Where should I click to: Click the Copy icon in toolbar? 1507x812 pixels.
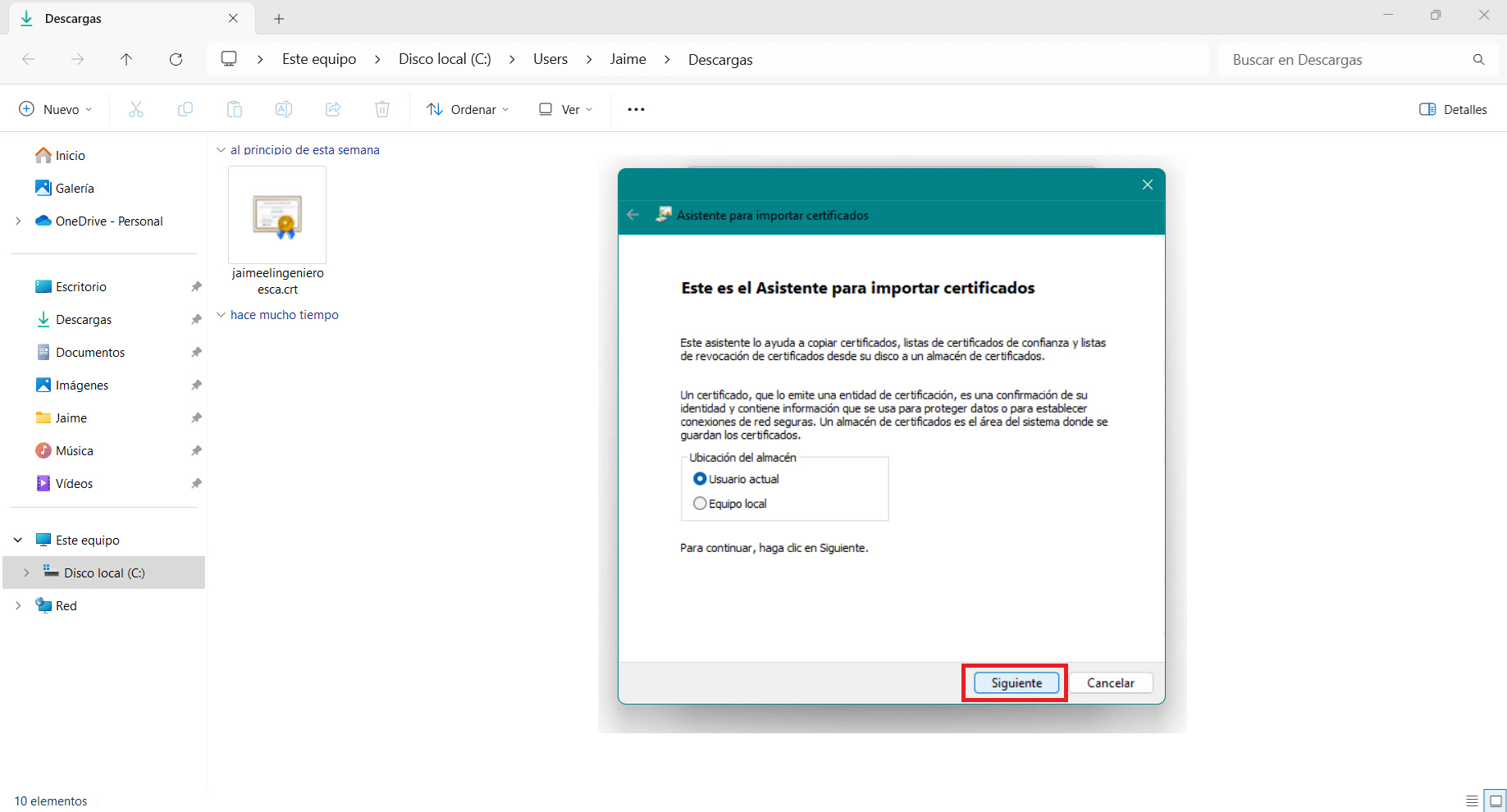tap(185, 109)
